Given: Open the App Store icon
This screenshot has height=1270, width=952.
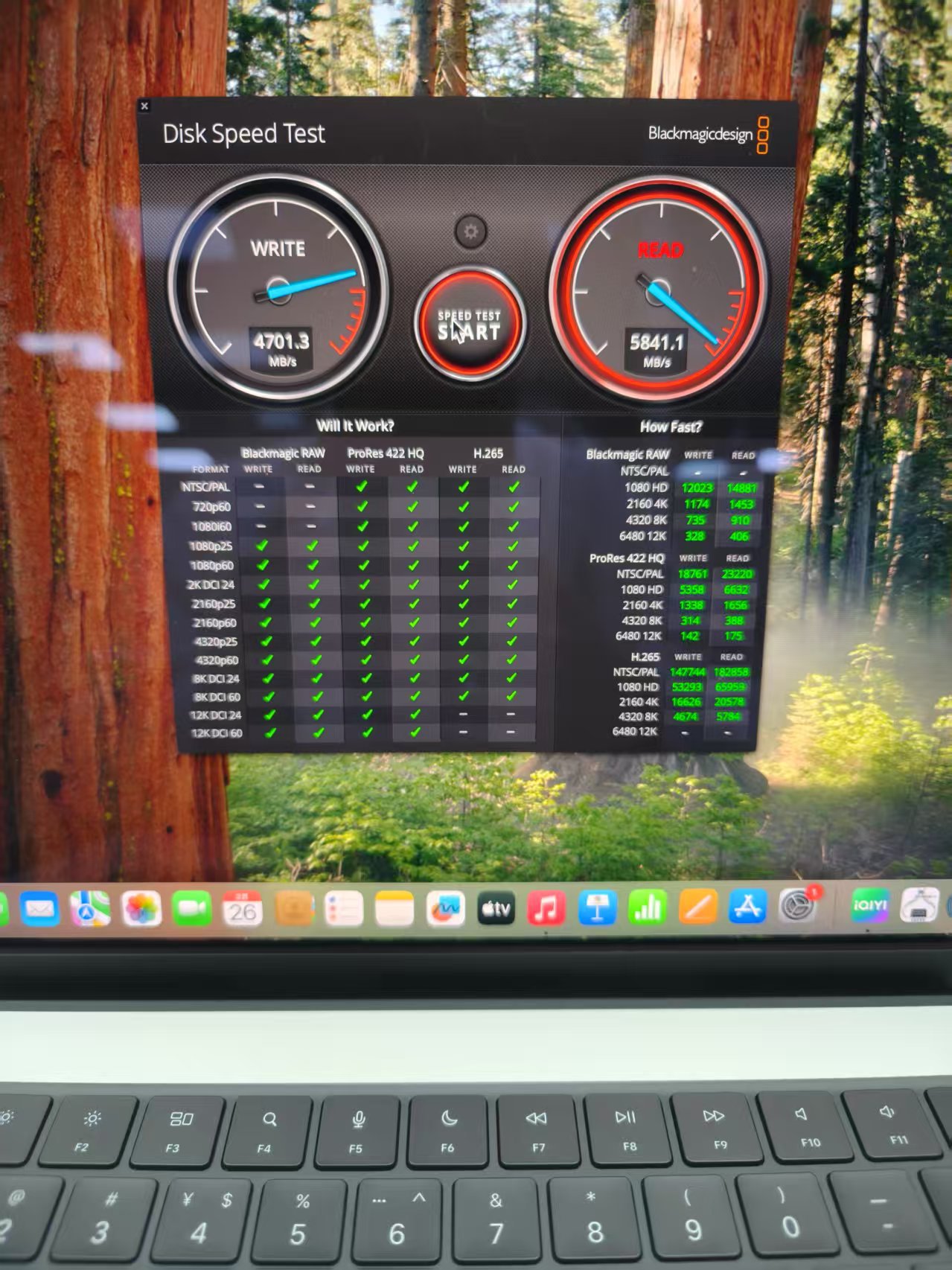Looking at the screenshot, I should click(747, 907).
